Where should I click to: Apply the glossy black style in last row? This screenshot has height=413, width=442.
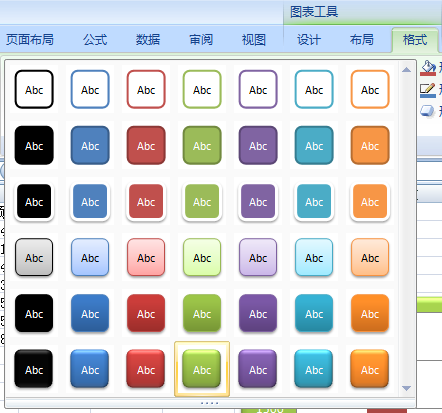[34, 369]
